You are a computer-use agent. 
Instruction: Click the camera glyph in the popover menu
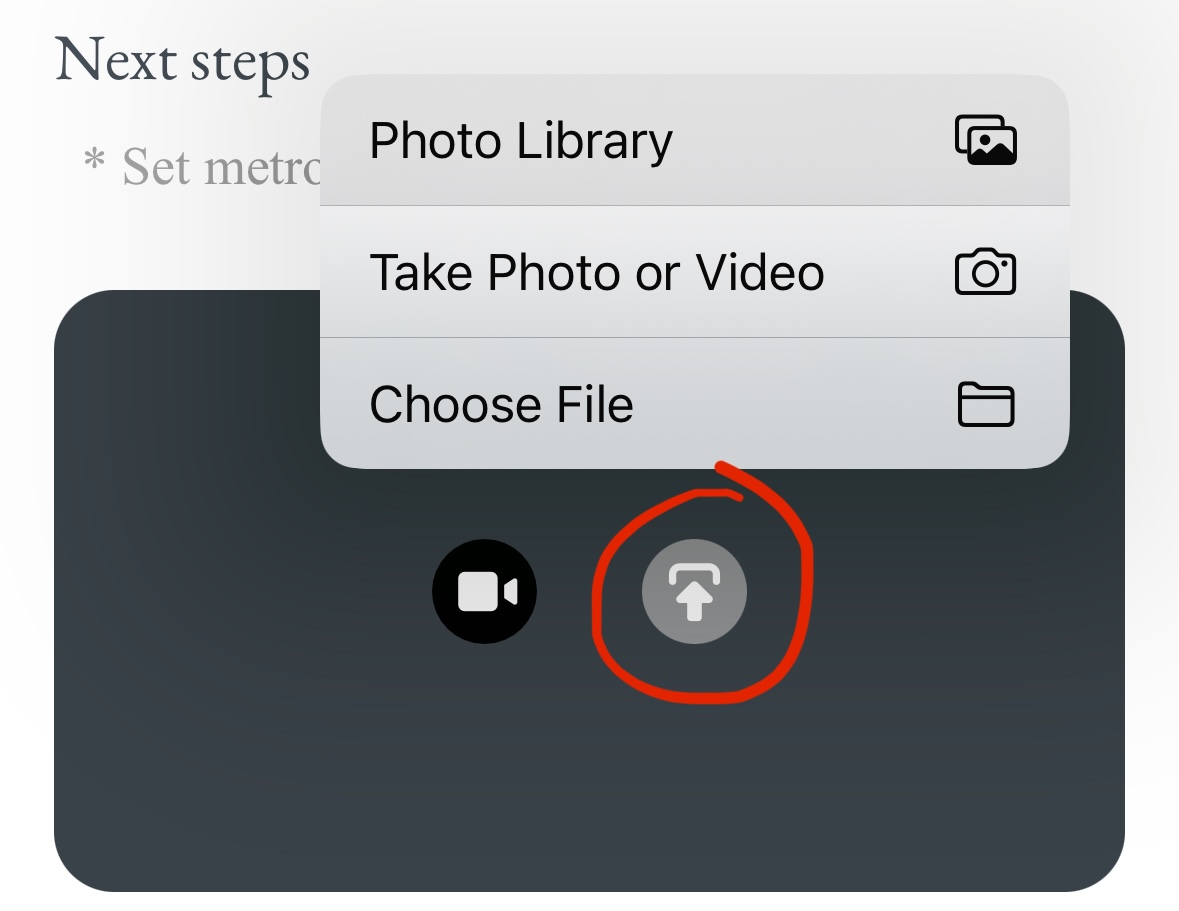point(987,270)
